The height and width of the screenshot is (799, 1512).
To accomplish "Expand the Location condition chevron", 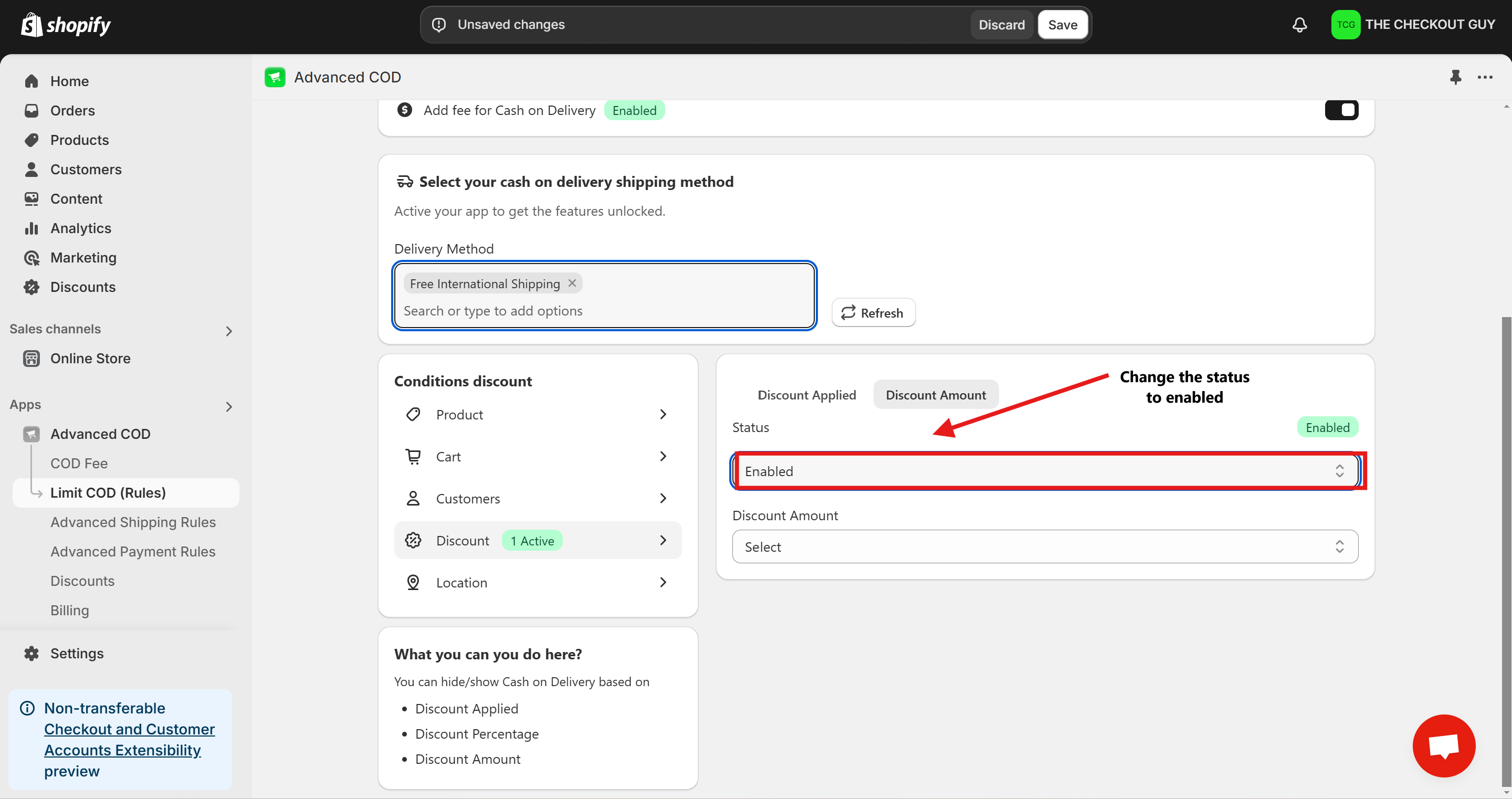I will (663, 582).
